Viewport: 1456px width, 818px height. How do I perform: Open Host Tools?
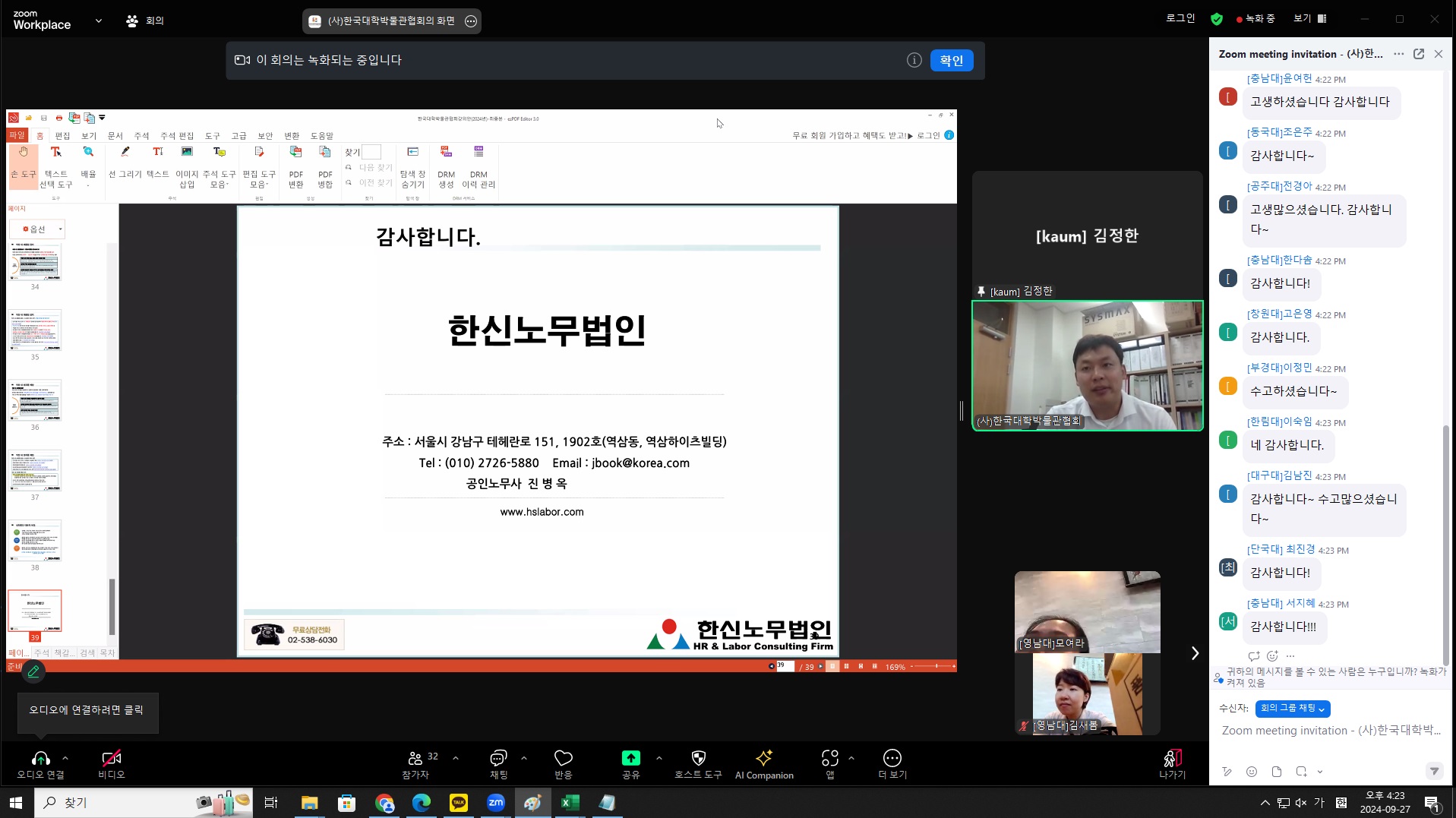[x=698, y=764]
